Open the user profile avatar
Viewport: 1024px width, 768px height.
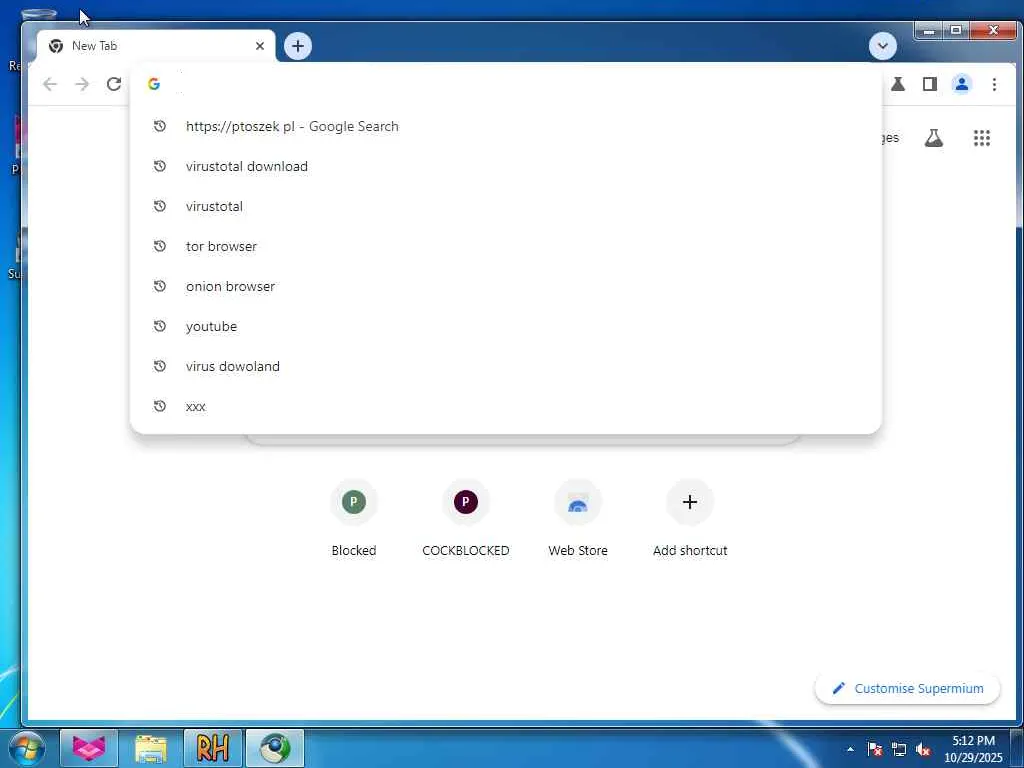click(962, 84)
